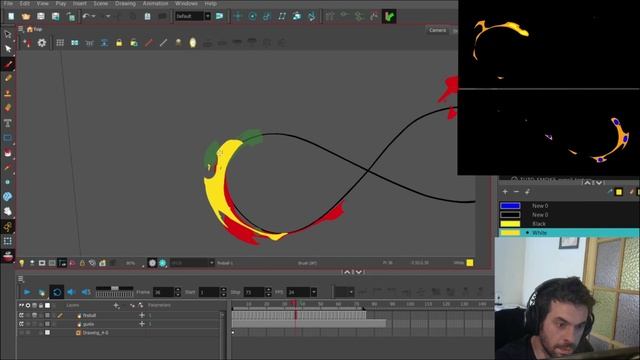Toggle Sound Scrubbing speaker button
Viewport: 640px width, 360px height.
click(86, 292)
